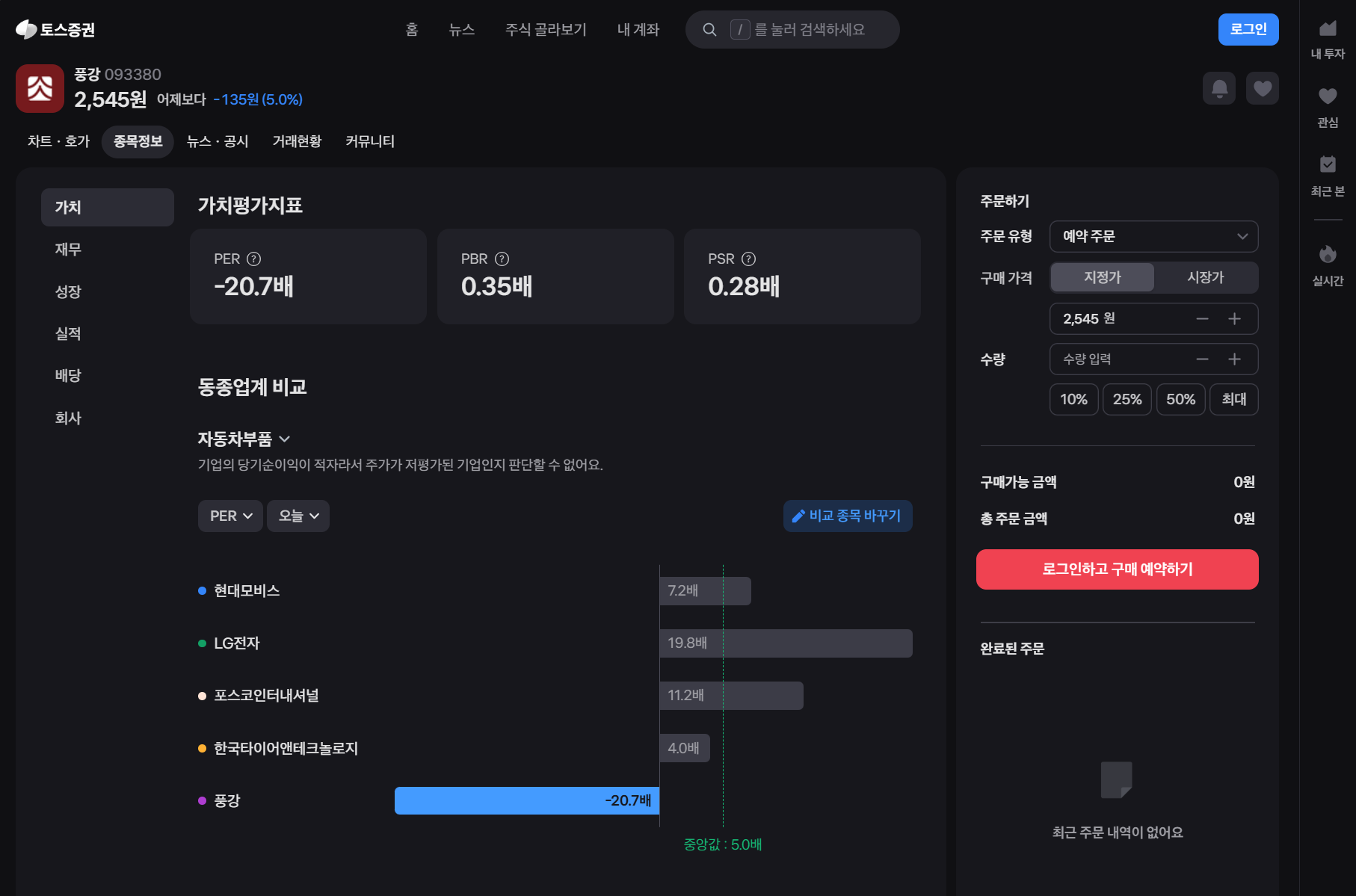Click the search input field
The image size is (1356, 896).
792,29
